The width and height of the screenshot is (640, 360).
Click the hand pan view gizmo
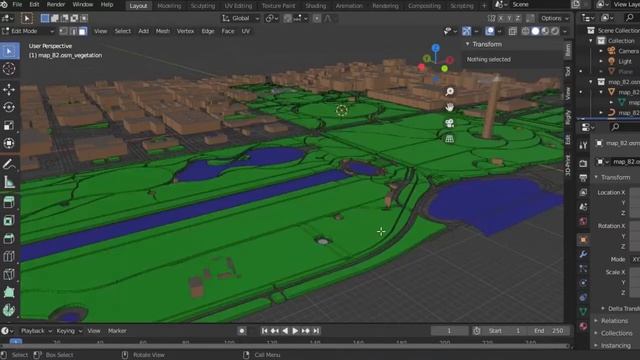pyautogui.click(x=449, y=107)
